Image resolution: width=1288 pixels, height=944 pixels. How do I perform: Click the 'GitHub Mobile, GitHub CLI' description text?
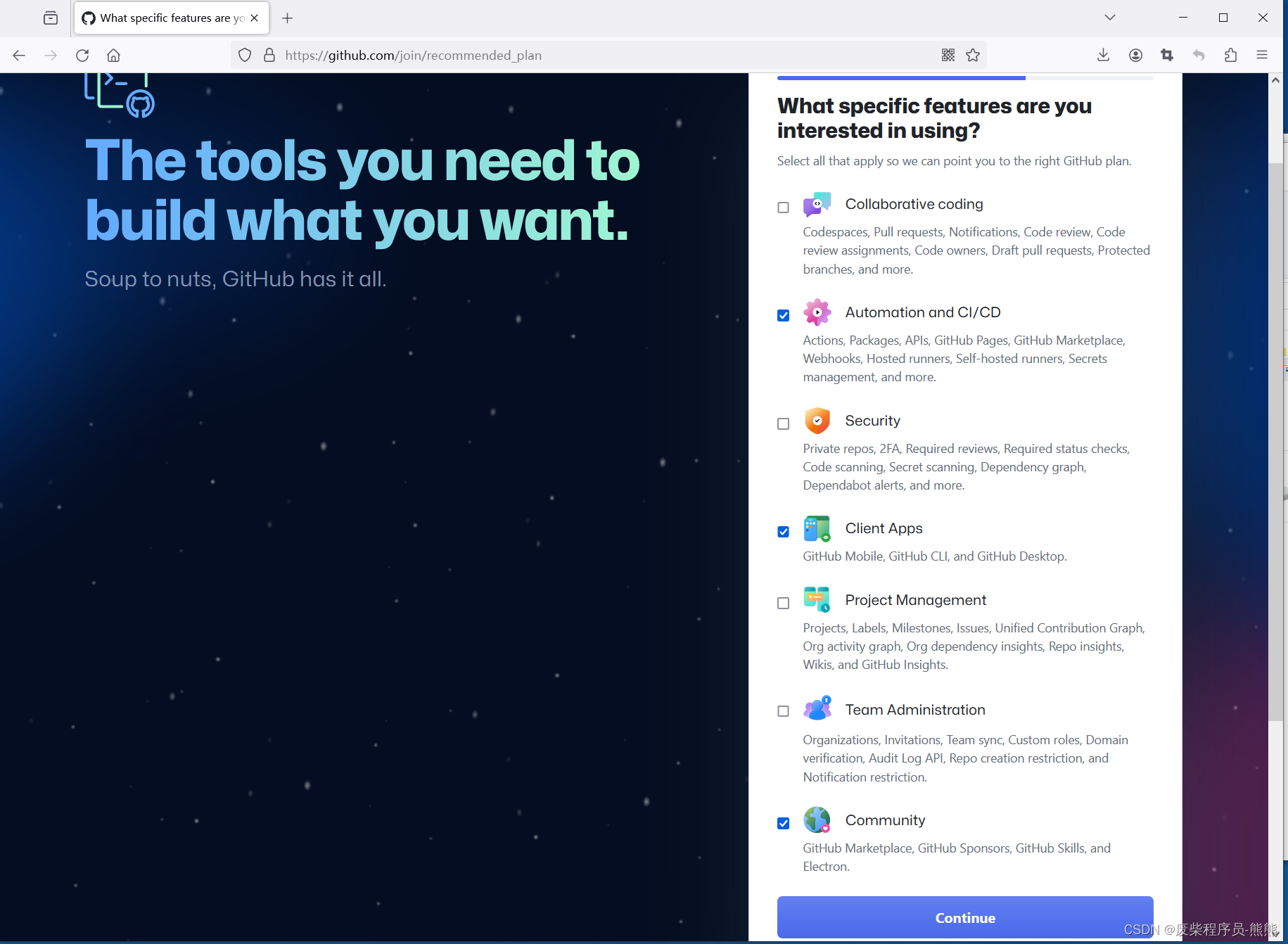pyautogui.click(x=935, y=556)
